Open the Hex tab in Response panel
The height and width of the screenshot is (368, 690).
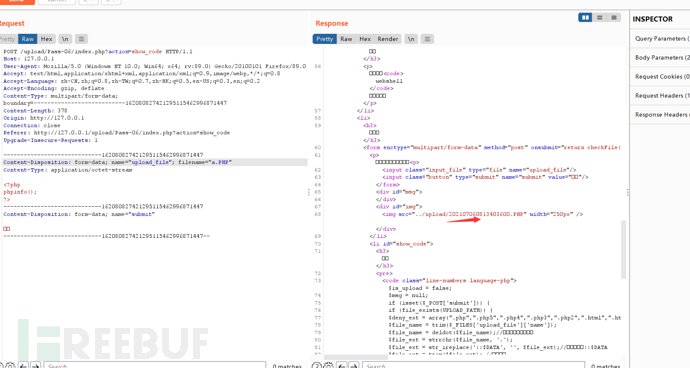point(365,39)
